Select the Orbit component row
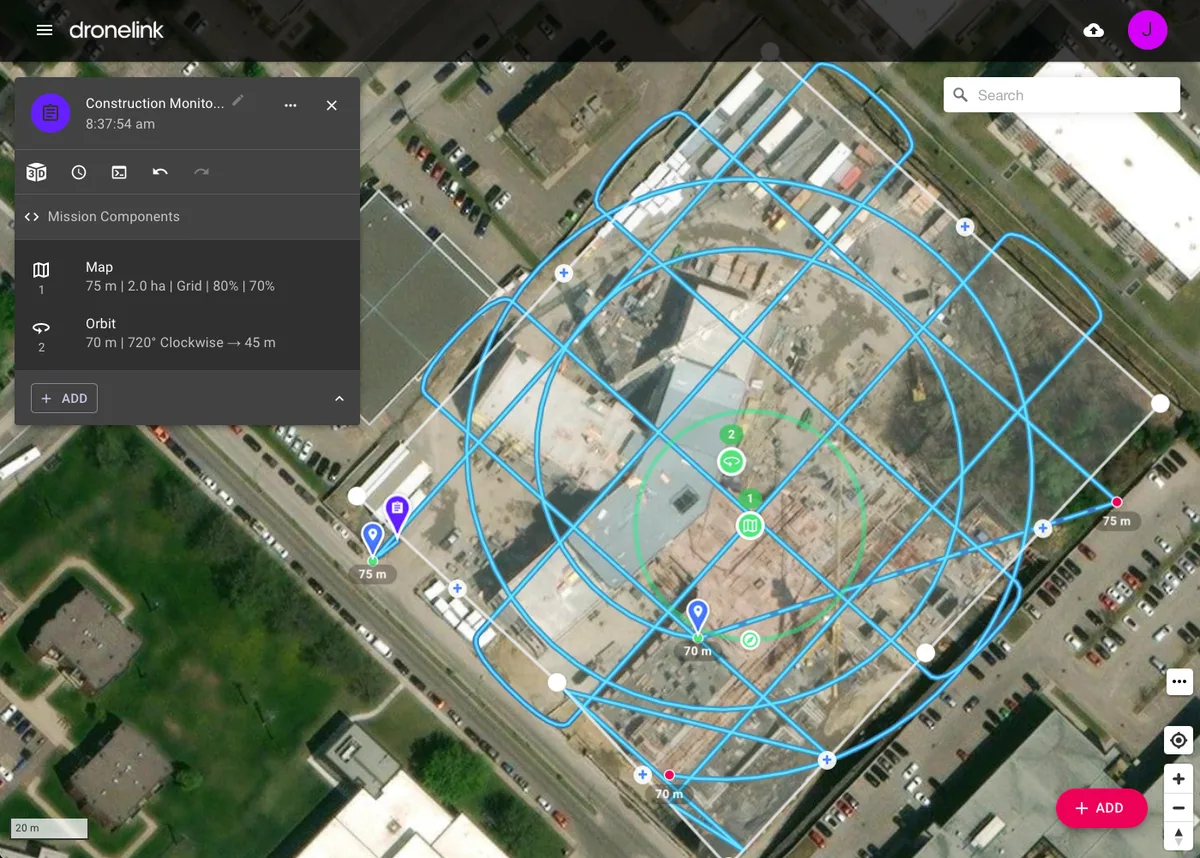1200x858 pixels. point(187,333)
